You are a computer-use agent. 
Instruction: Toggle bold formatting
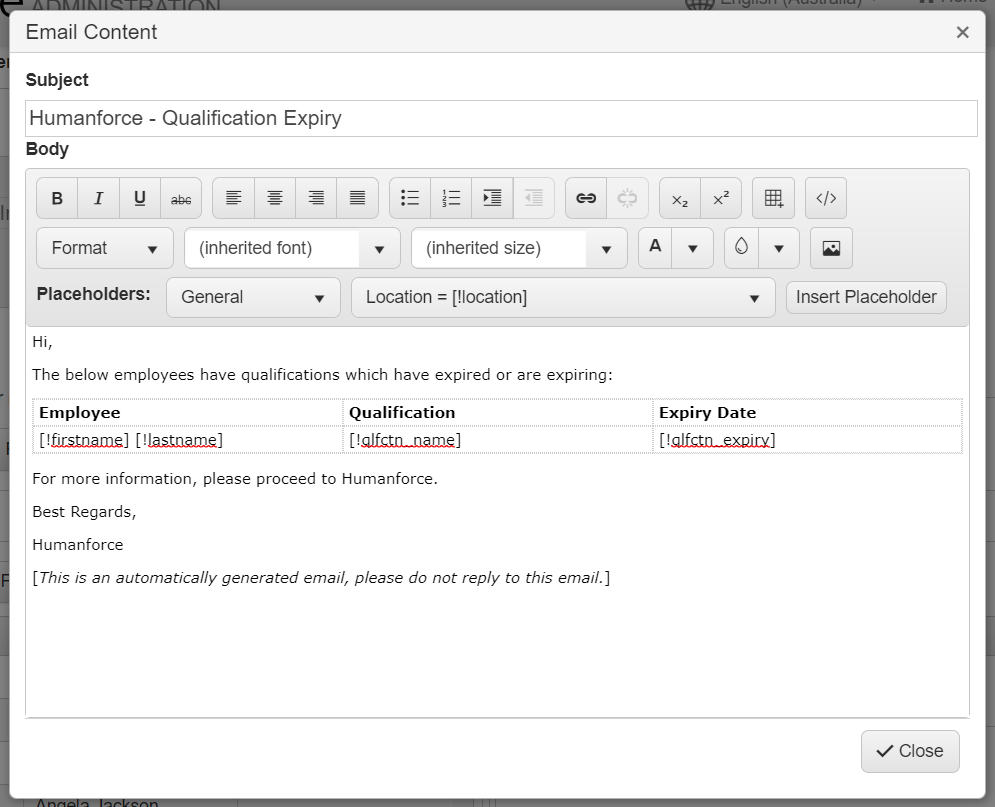coord(57,199)
